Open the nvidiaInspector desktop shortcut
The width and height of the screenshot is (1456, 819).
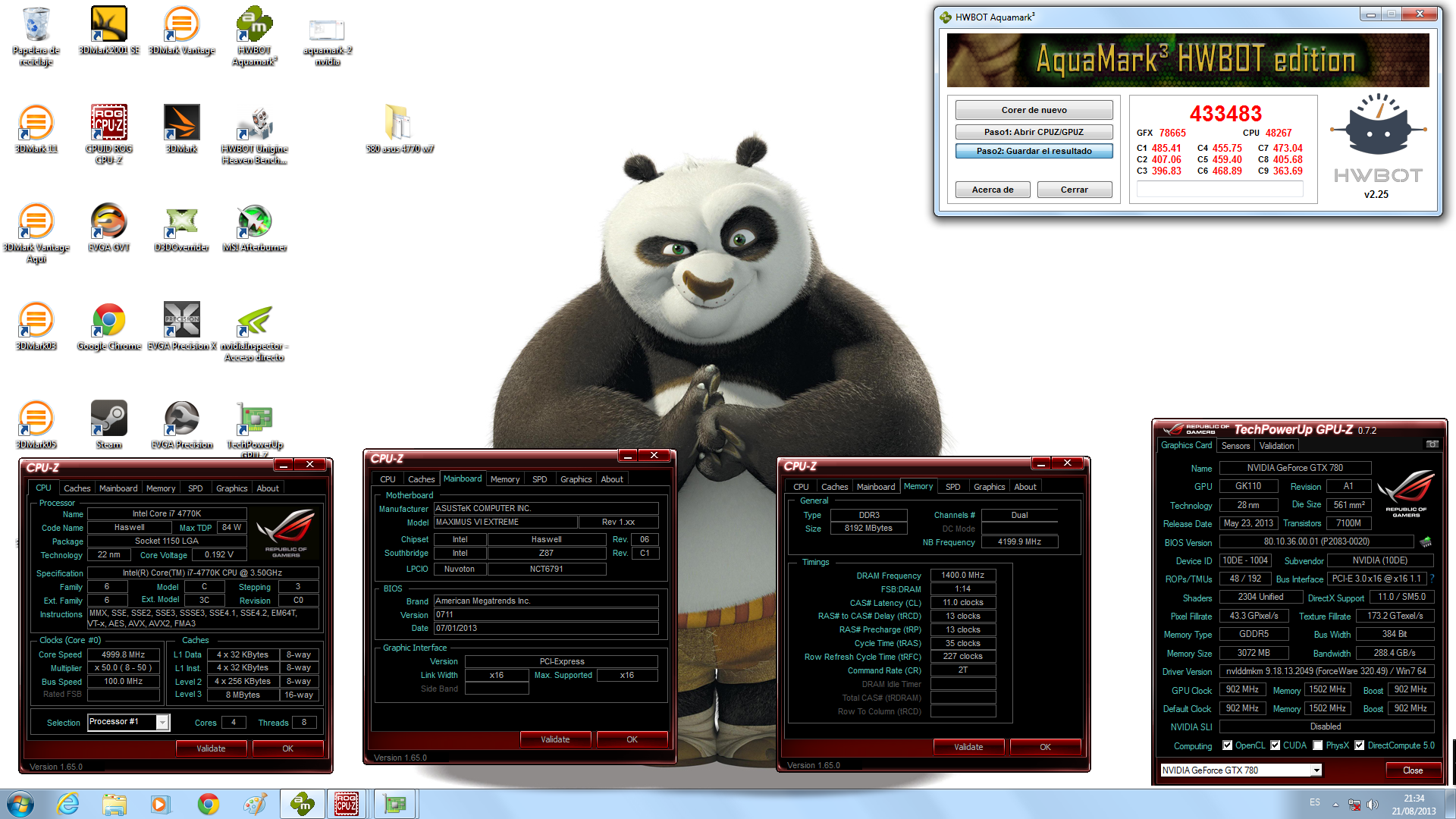pos(254,331)
